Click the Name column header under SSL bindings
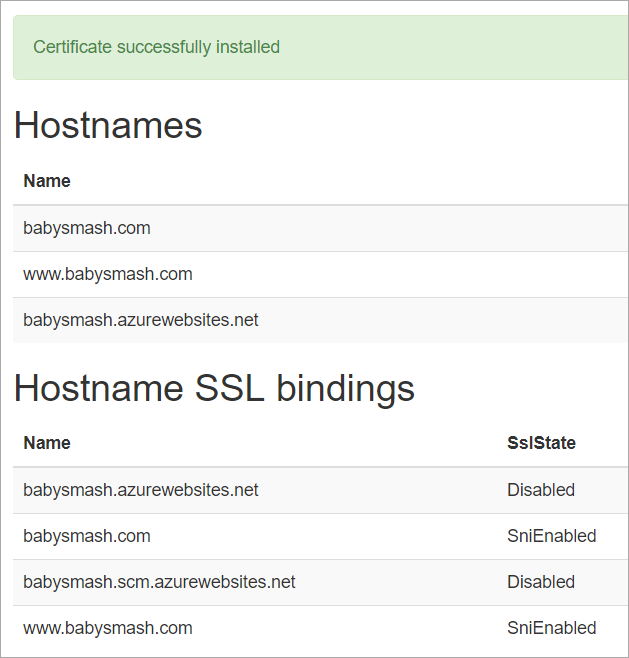Screen dimensions: 629x658 point(47,443)
